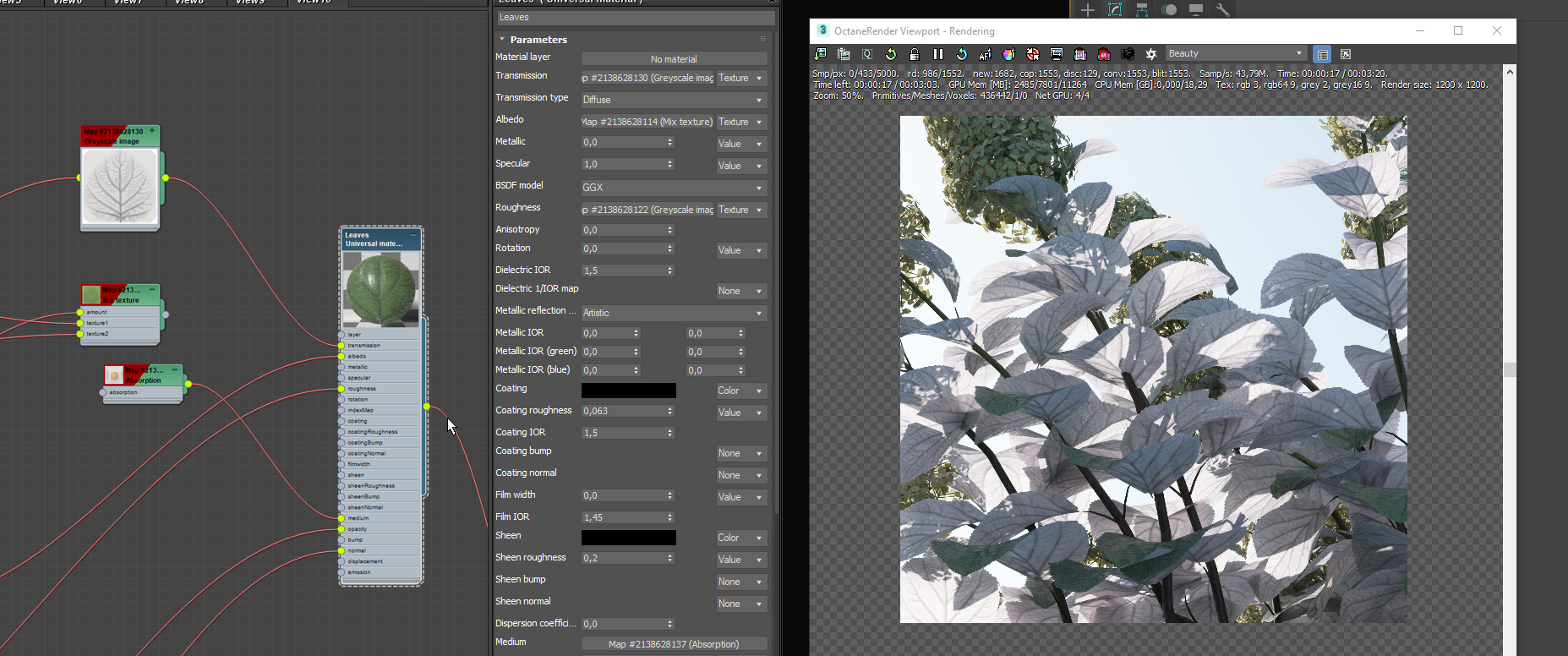Open the Utilities wrench tab
Image resolution: width=1568 pixels, height=656 pixels.
point(1223,9)
